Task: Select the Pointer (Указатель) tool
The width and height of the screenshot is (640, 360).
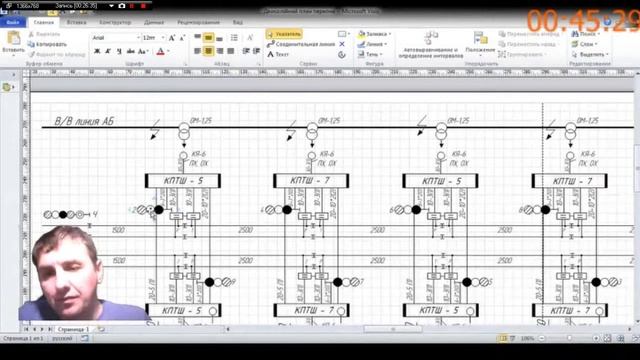Action: pos(284,34)
